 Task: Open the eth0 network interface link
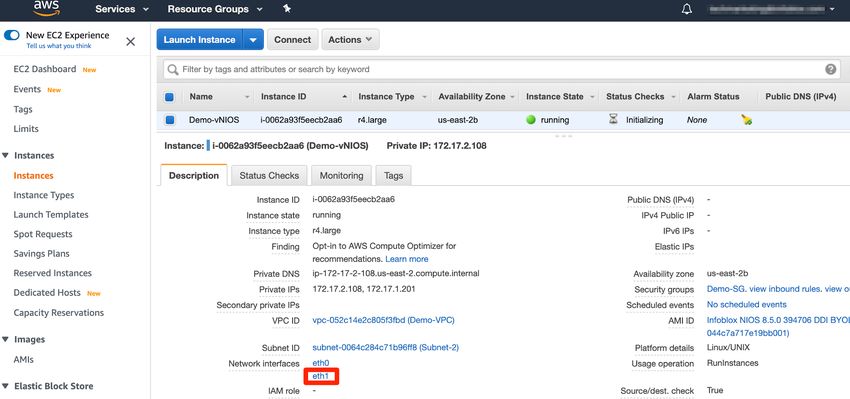[321, 363]
